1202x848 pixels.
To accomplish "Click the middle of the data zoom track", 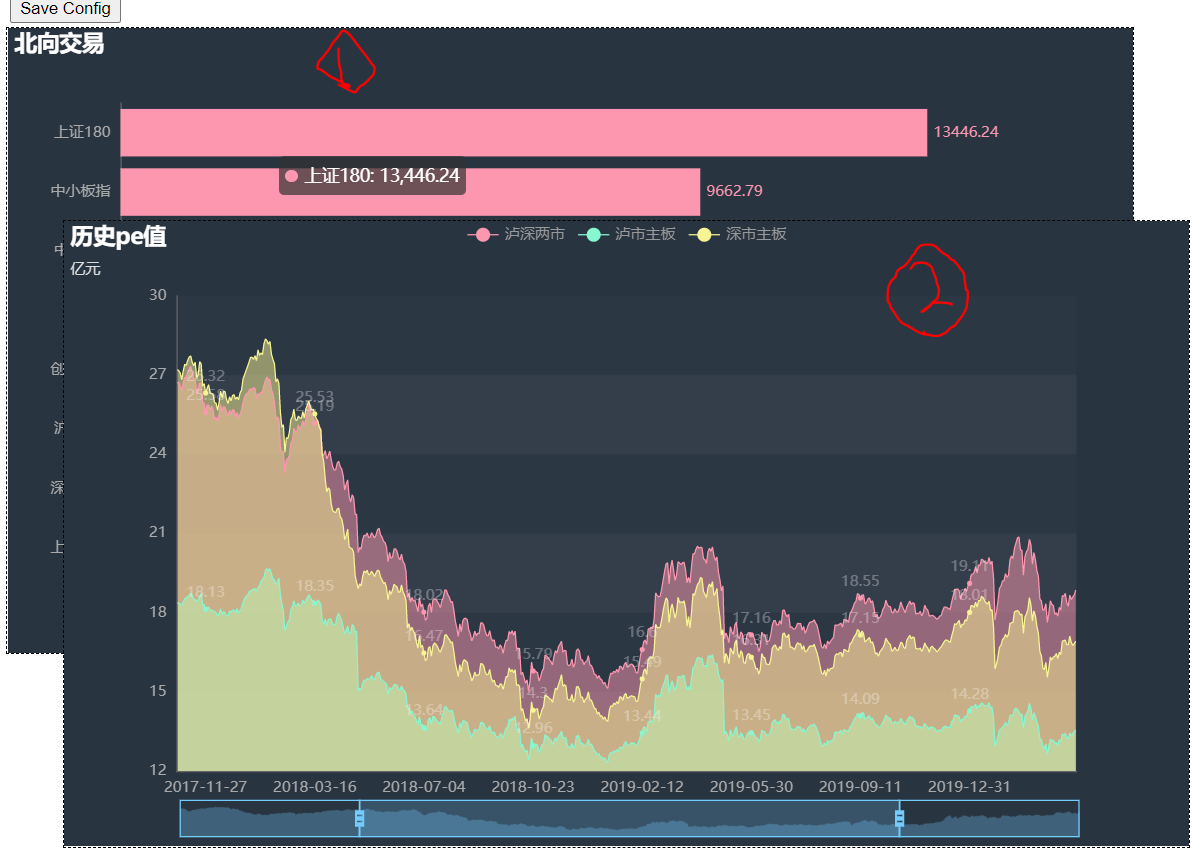I will pos(628,818).
